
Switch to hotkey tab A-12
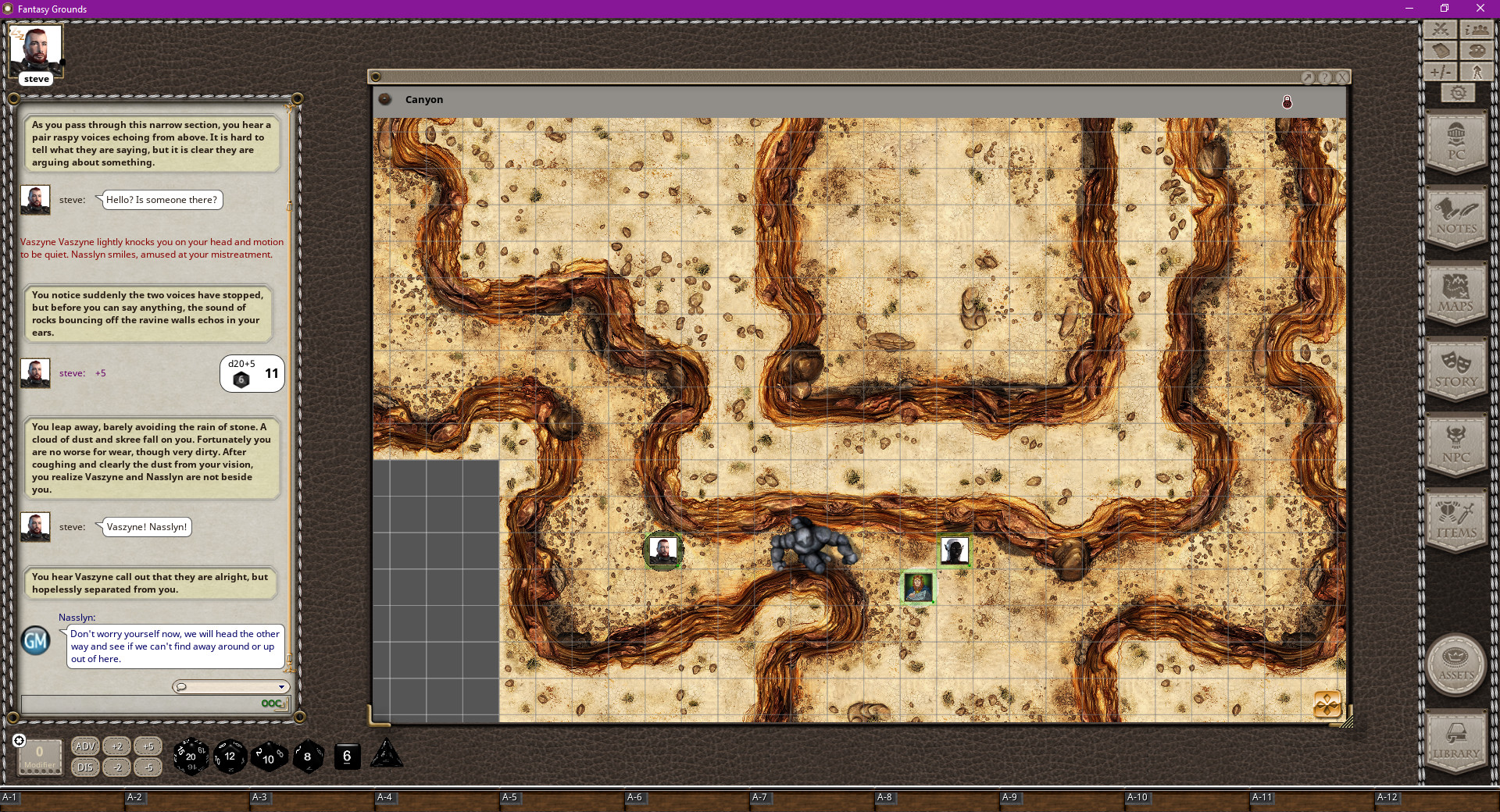(1389, 799)
